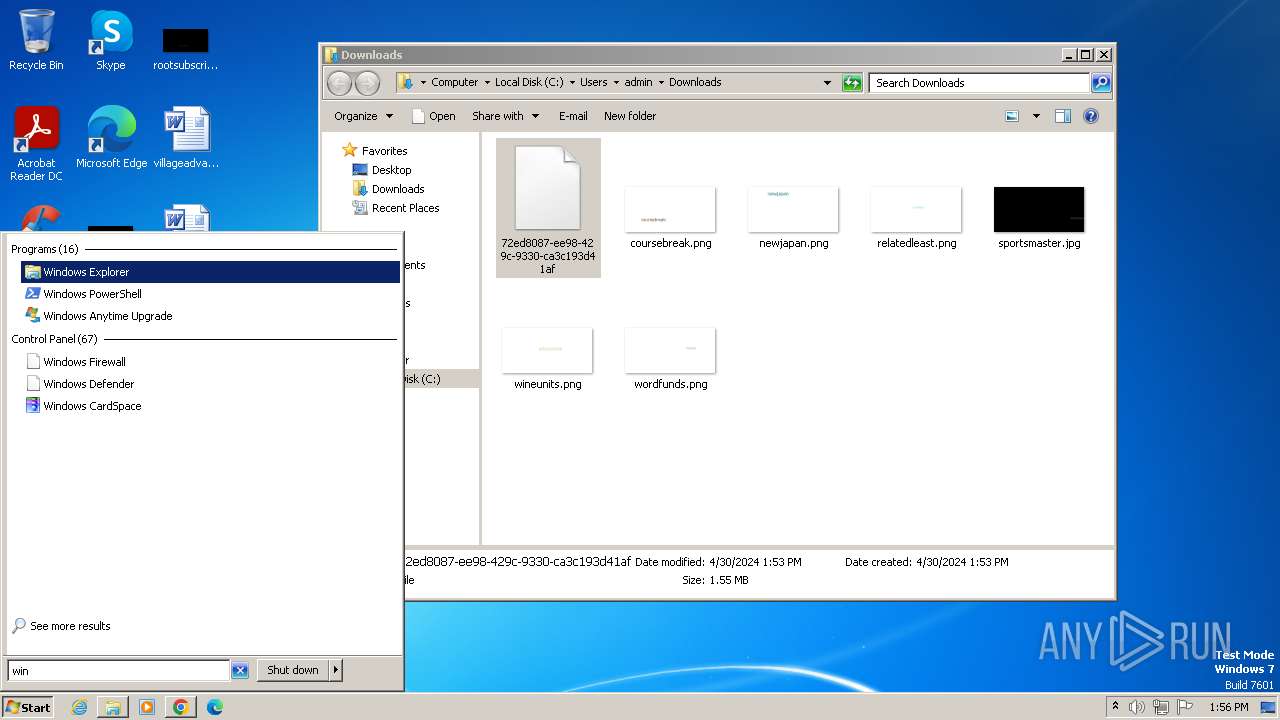Click Users in the address breadcrumb
This screenshot has width=1280, height=720.
coord(594,83)
